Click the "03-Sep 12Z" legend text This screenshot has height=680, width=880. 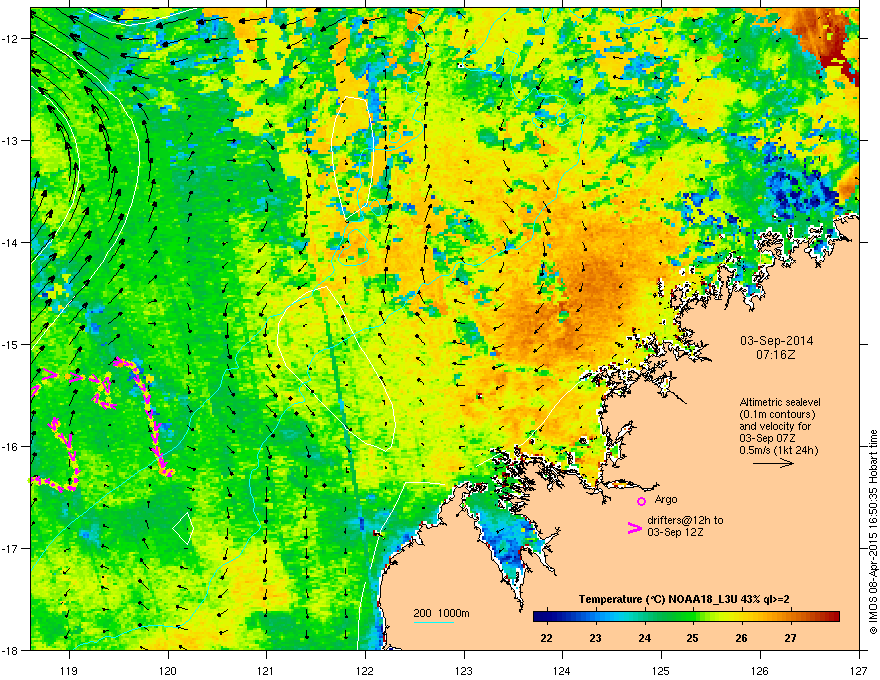point(675,532)
